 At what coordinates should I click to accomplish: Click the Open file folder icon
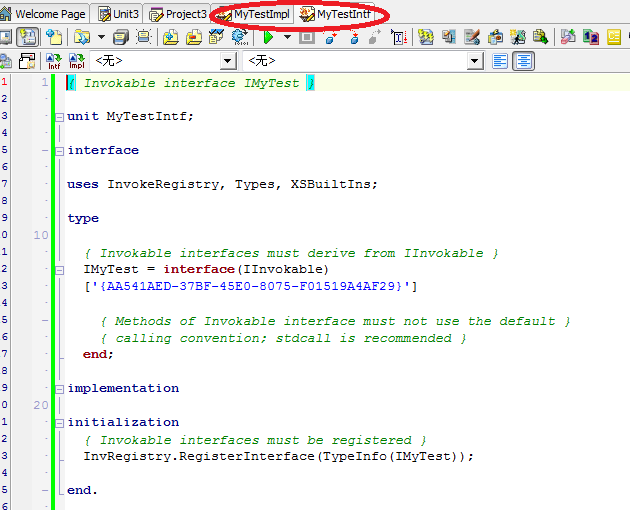tap(82, 37)
